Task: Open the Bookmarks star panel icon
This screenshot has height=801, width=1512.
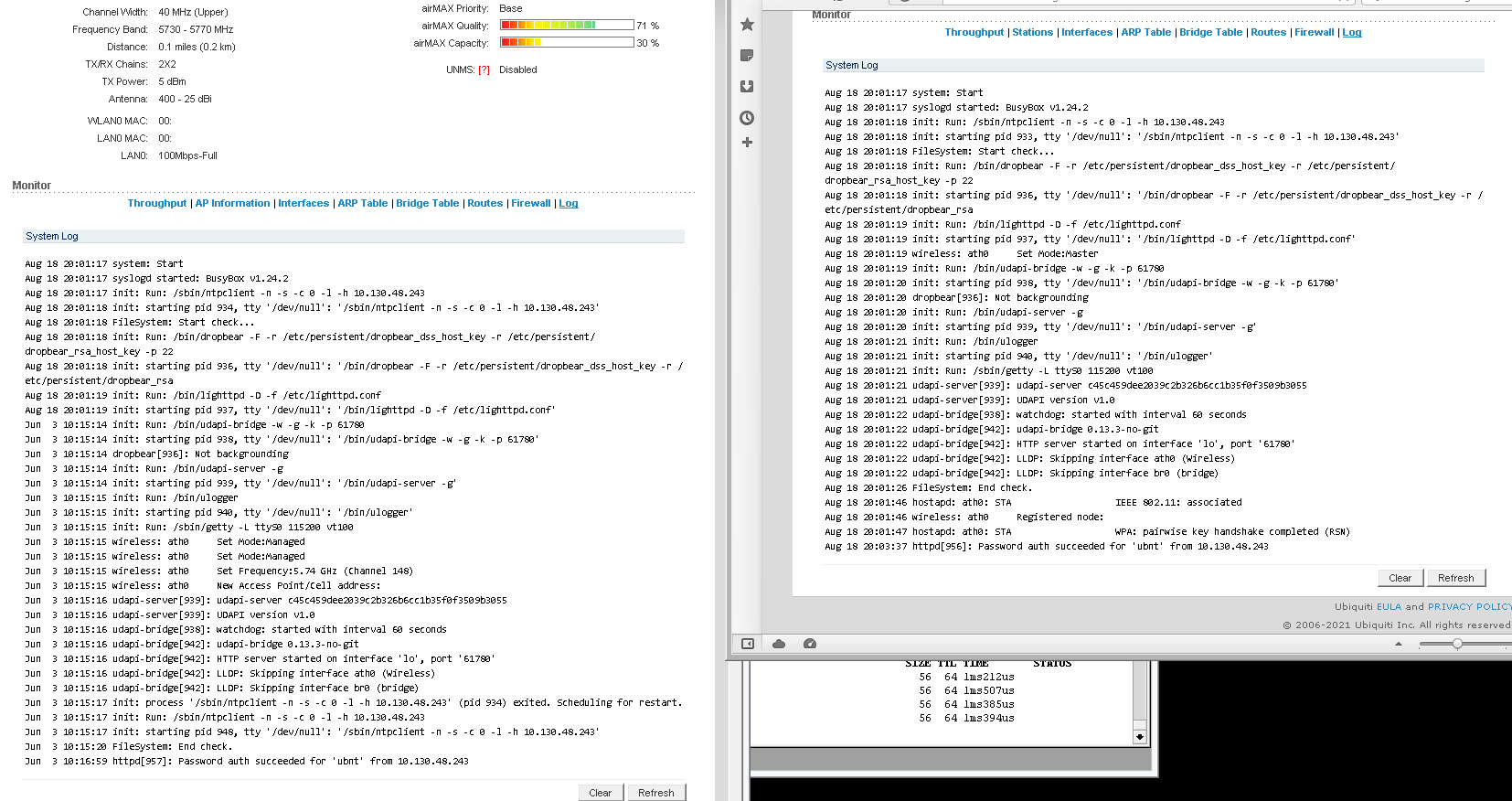Action: tap(747, 25)
